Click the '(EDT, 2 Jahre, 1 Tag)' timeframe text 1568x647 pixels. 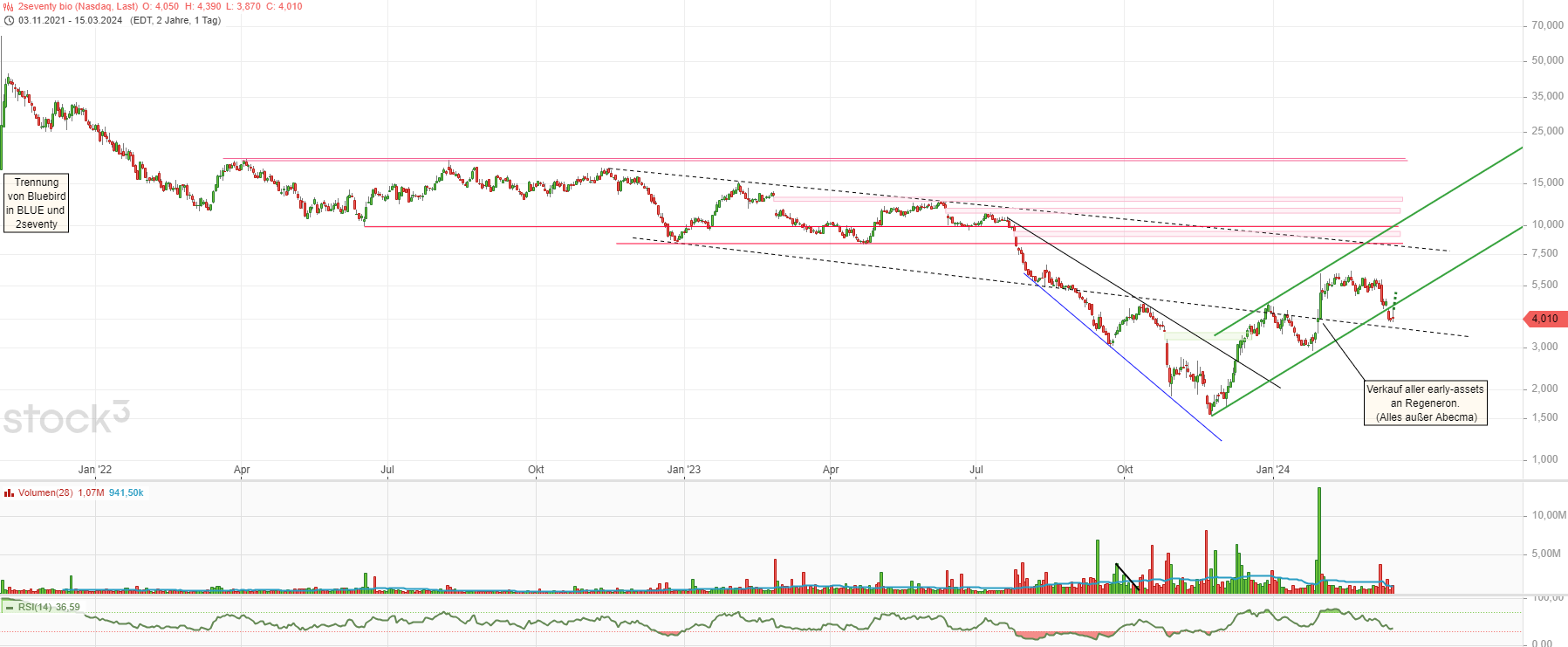tap(175, 20)
